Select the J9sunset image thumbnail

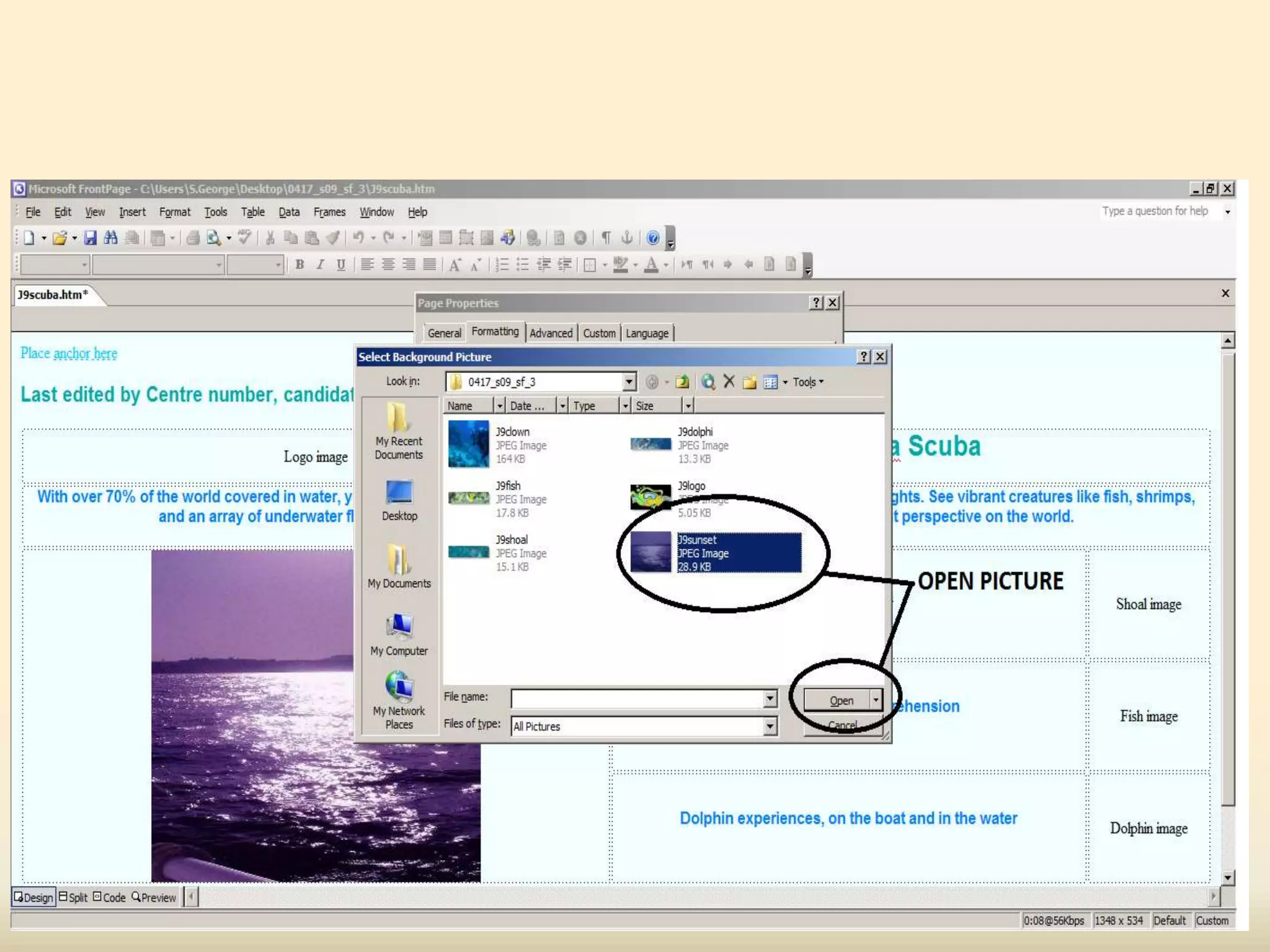(x=651, y=552)
